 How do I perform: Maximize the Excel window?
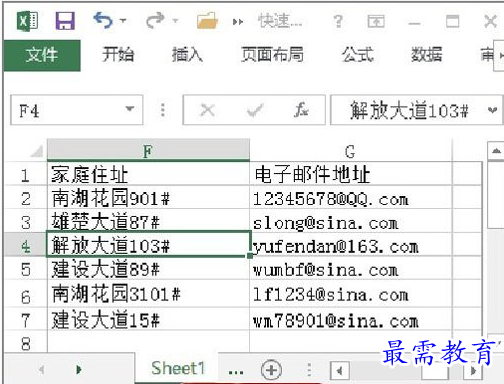click(452, 21)
